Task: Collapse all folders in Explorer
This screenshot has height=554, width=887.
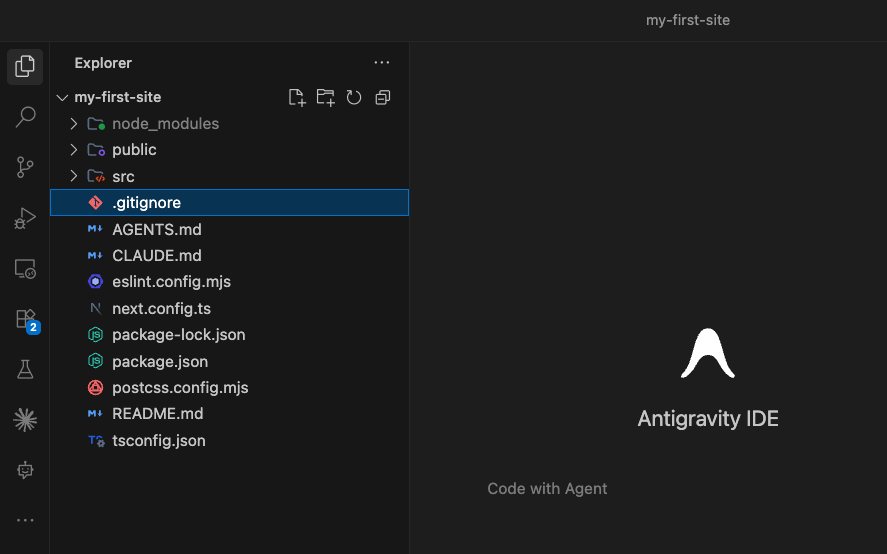Action: click(383, 97)
